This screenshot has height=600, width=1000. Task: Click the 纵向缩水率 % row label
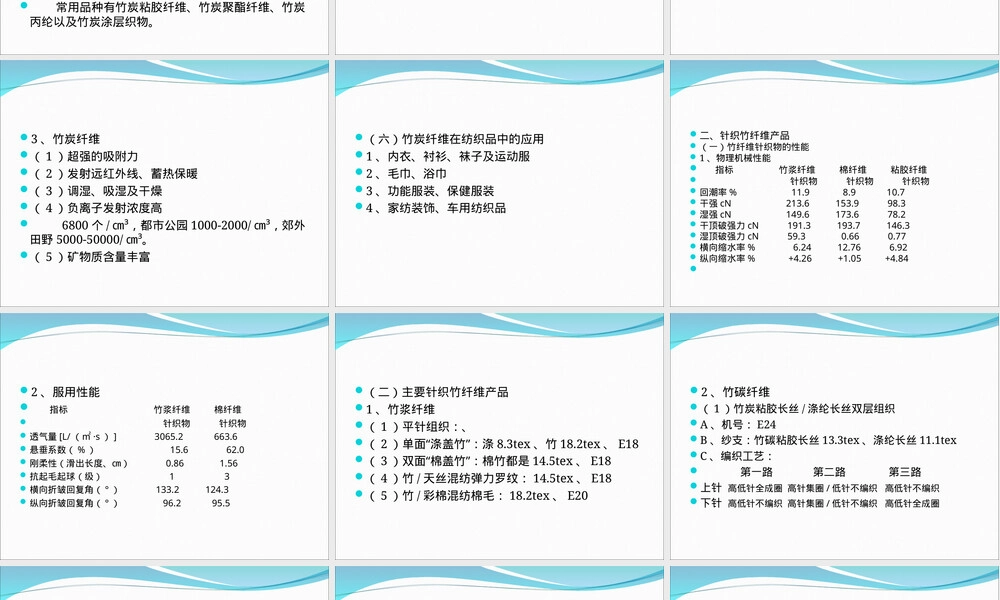pyautogui.click(x=727, y=259)
